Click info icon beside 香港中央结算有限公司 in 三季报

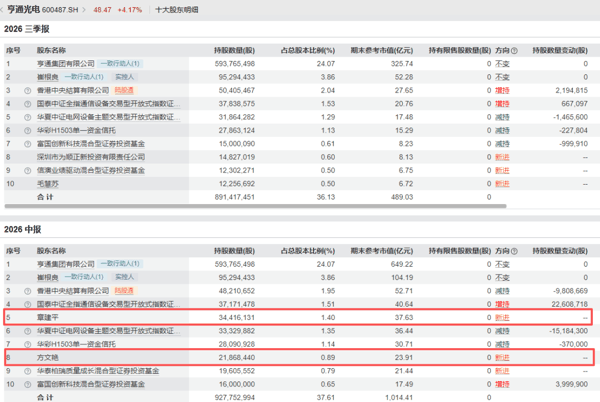[28, 91]
